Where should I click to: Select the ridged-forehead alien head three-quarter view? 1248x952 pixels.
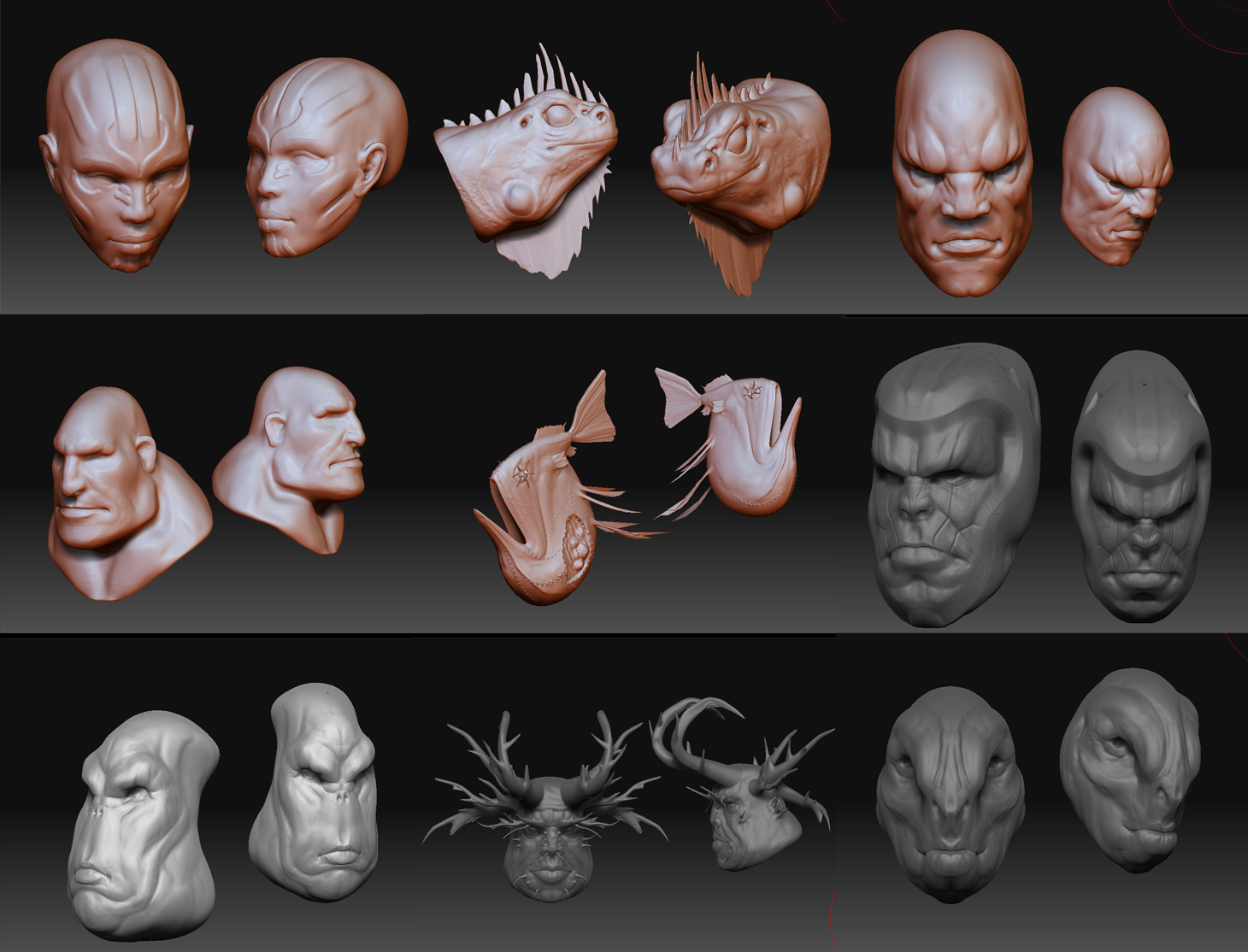327,157
